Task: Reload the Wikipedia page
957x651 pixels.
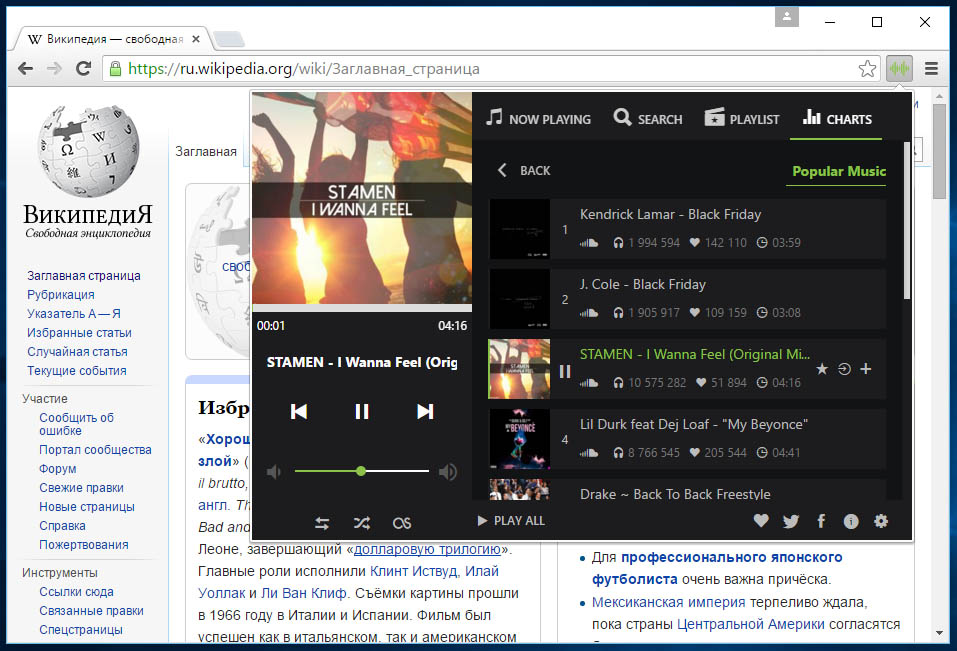Action: point(84,68)
